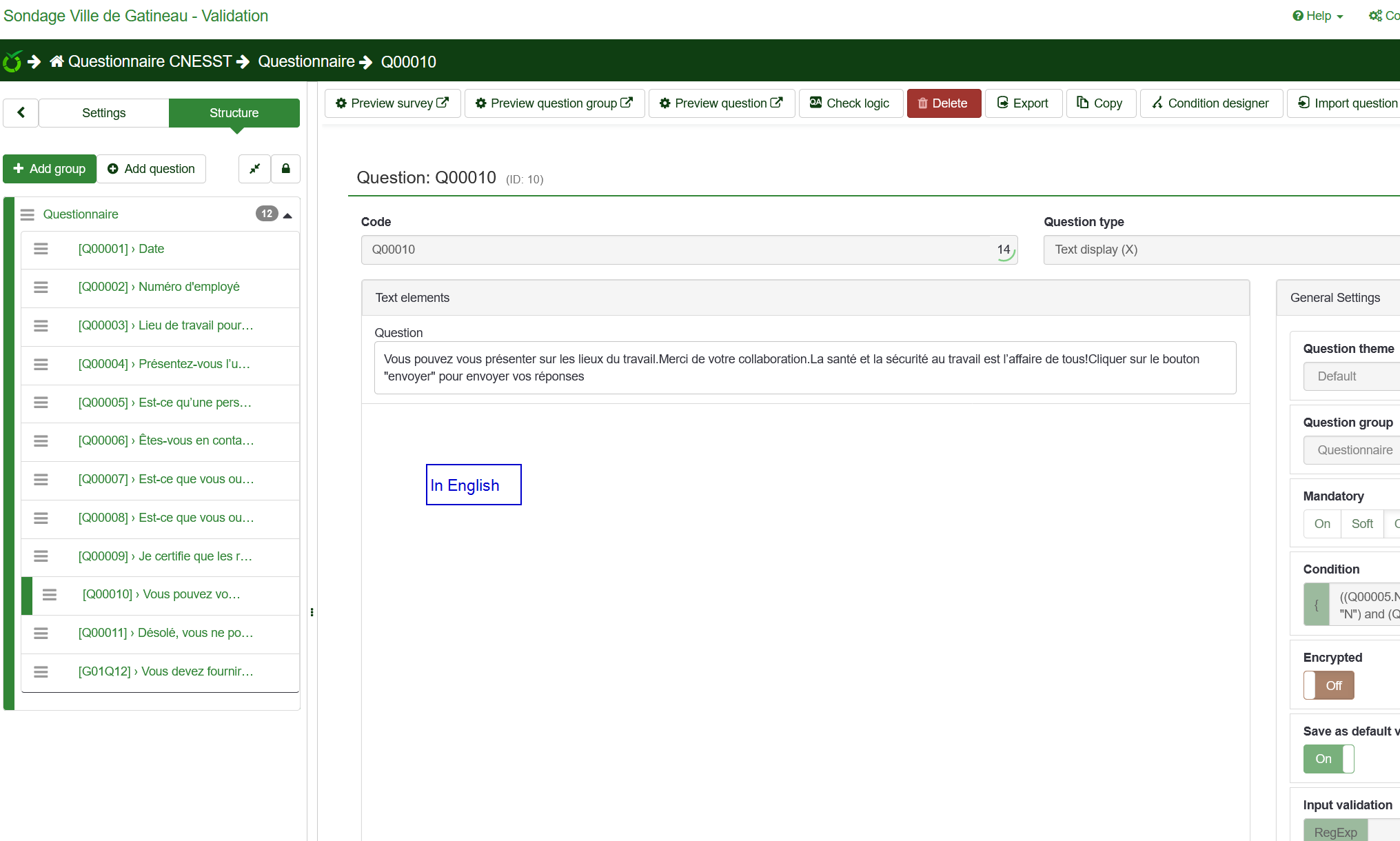Screen dimensions: 1400x841
Task: Toggle the Encrypted switch
Action: coord(1328,685)
